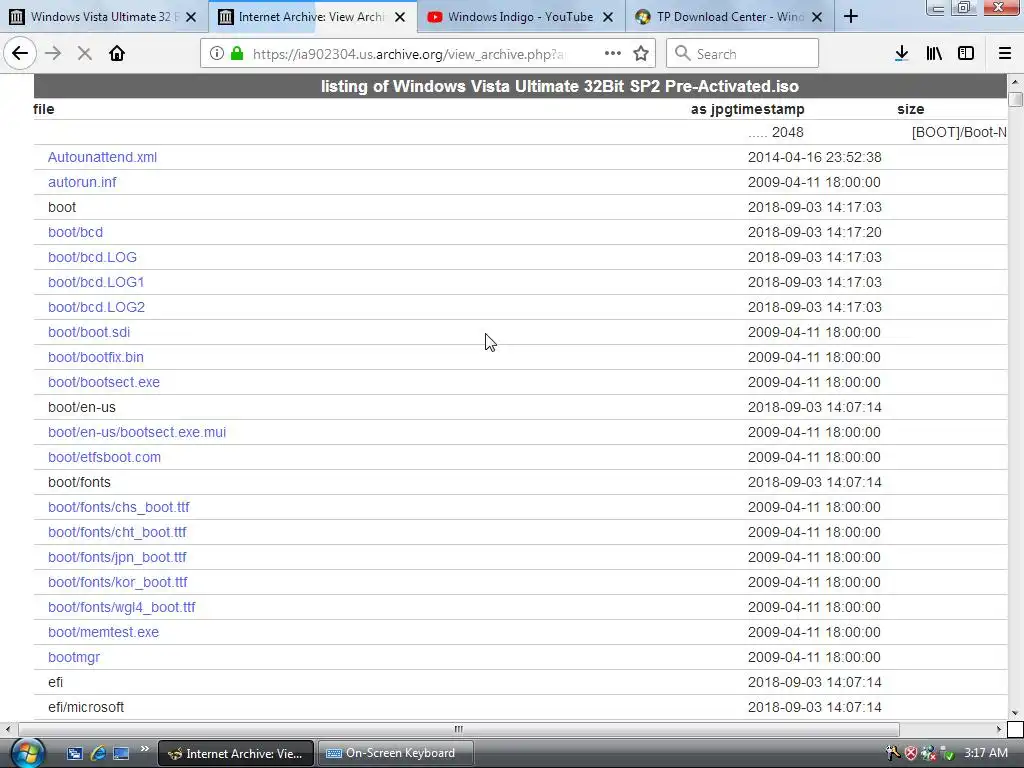Open boot/fonts/cht_boot.ttf link
Image resolution: width=1024 pixels, height=768 pixels.
pyautogui.click(x=117, y=532)
